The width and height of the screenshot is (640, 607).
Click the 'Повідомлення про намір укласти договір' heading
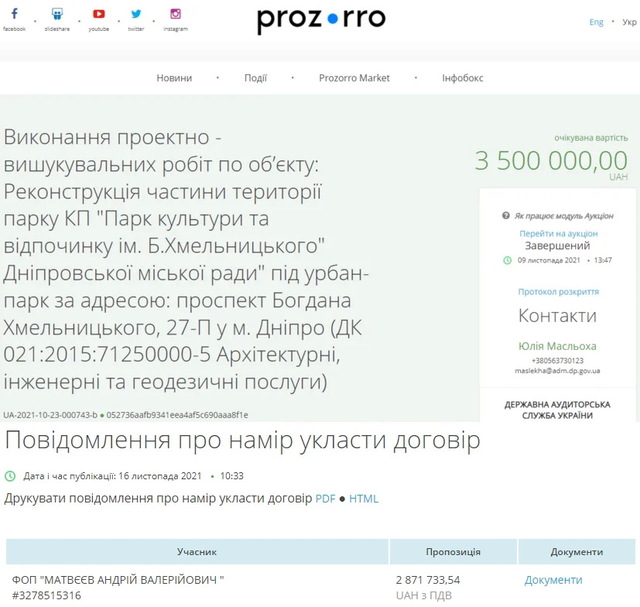pyautogui.click(x=242, y=440)
